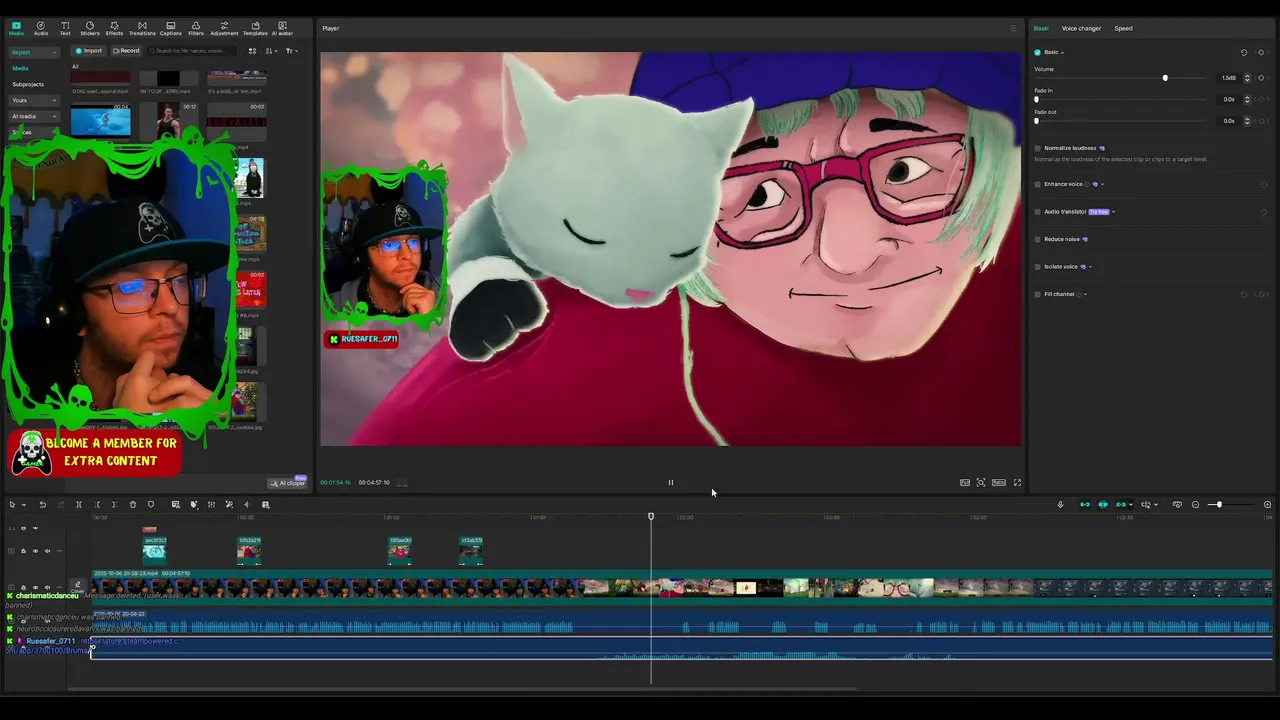Enable Reduce noise checkbox
This screenshot has height=720, width=1280.
(x=1037, y=239)
